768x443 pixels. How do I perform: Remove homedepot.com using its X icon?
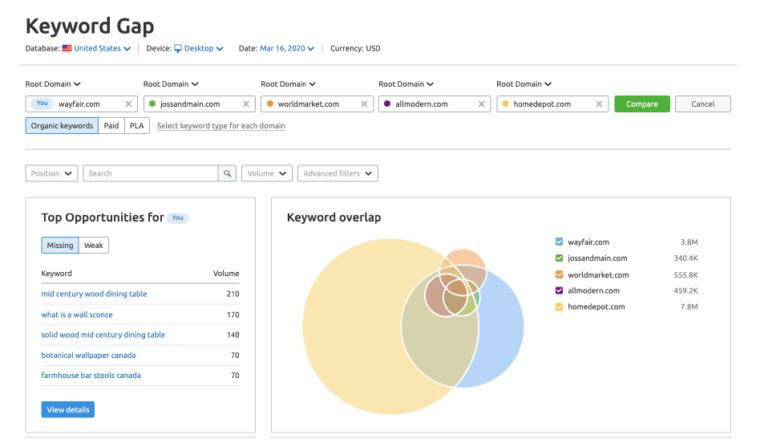coord(600,104)
